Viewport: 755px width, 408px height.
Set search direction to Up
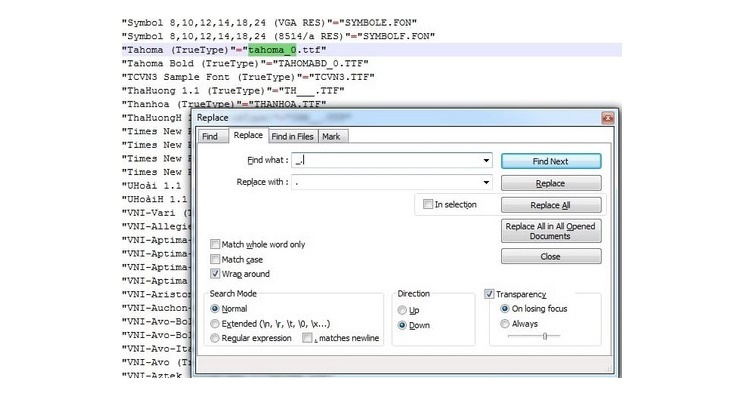(x=403, y=310)
